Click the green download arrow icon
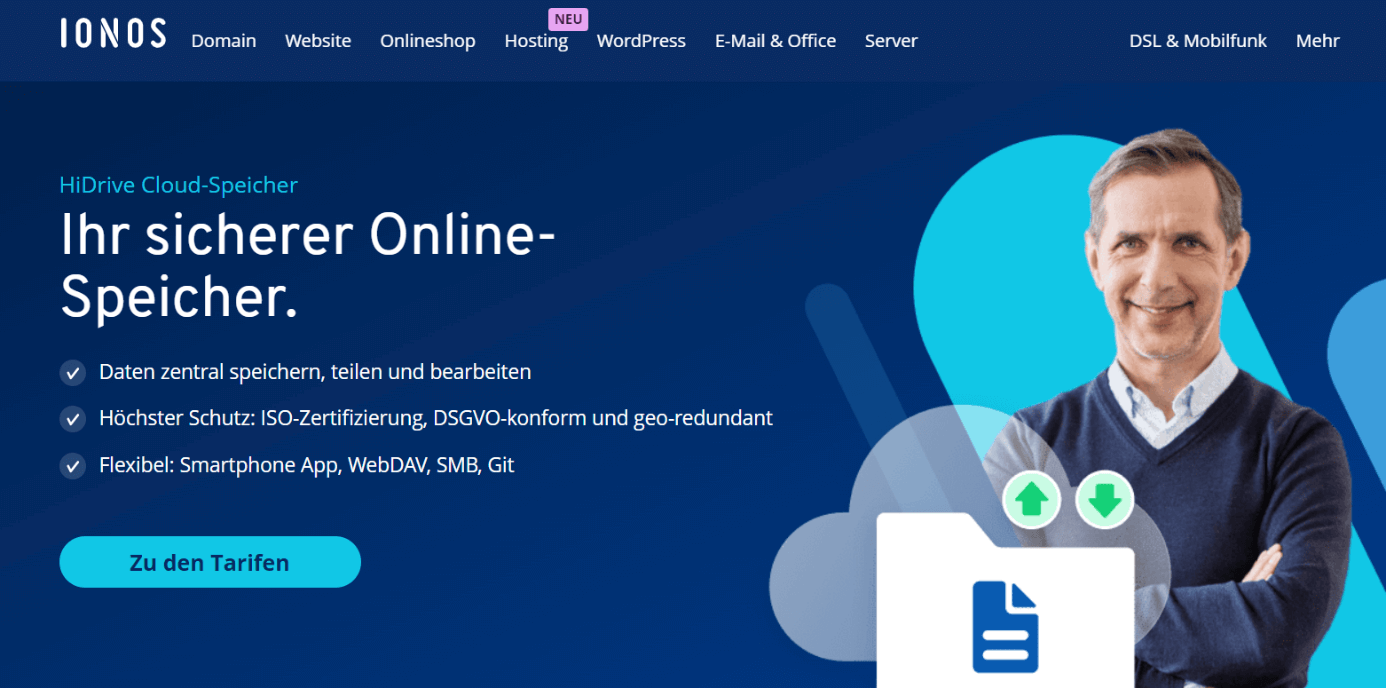The width and height of the screenshot is (1386, 688). click(x=1105, y=499)
